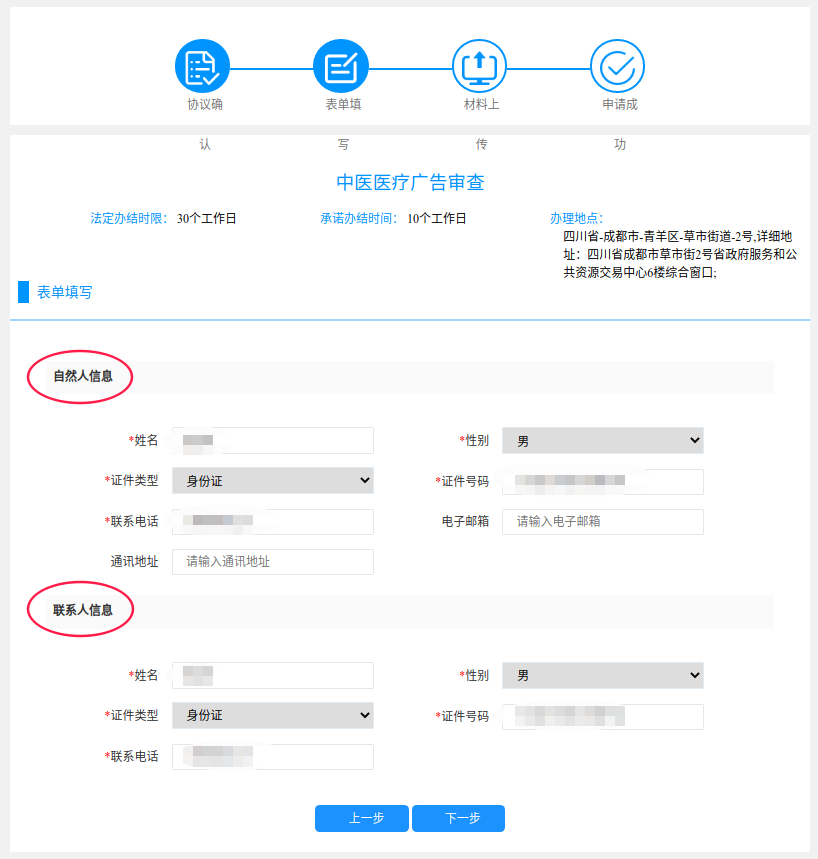The width and height of the screenshot is (818, 859).
Task: Click the 联系人信息 section header
Action: [x=83, y=610]
